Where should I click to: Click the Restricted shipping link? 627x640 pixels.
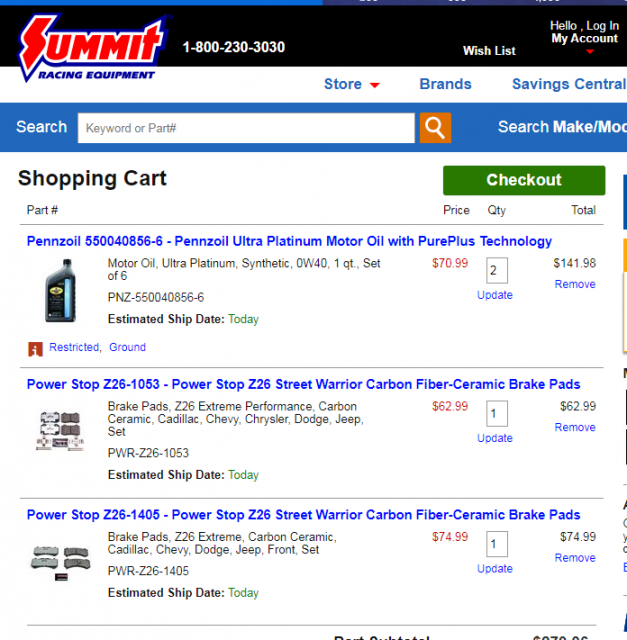74,347
